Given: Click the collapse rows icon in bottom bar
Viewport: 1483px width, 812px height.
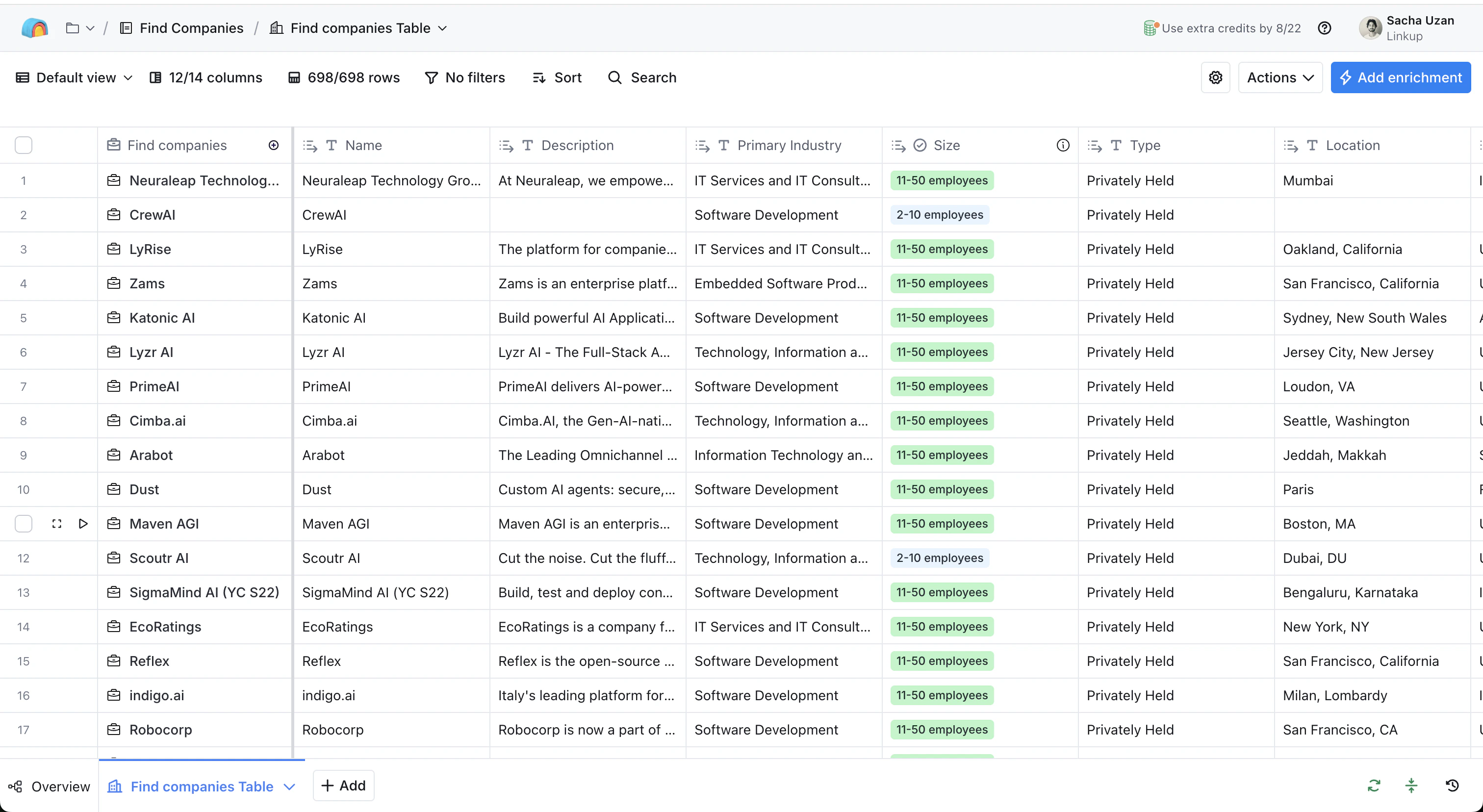Looking at the screenshot, I should click(x=1411, y=786).
